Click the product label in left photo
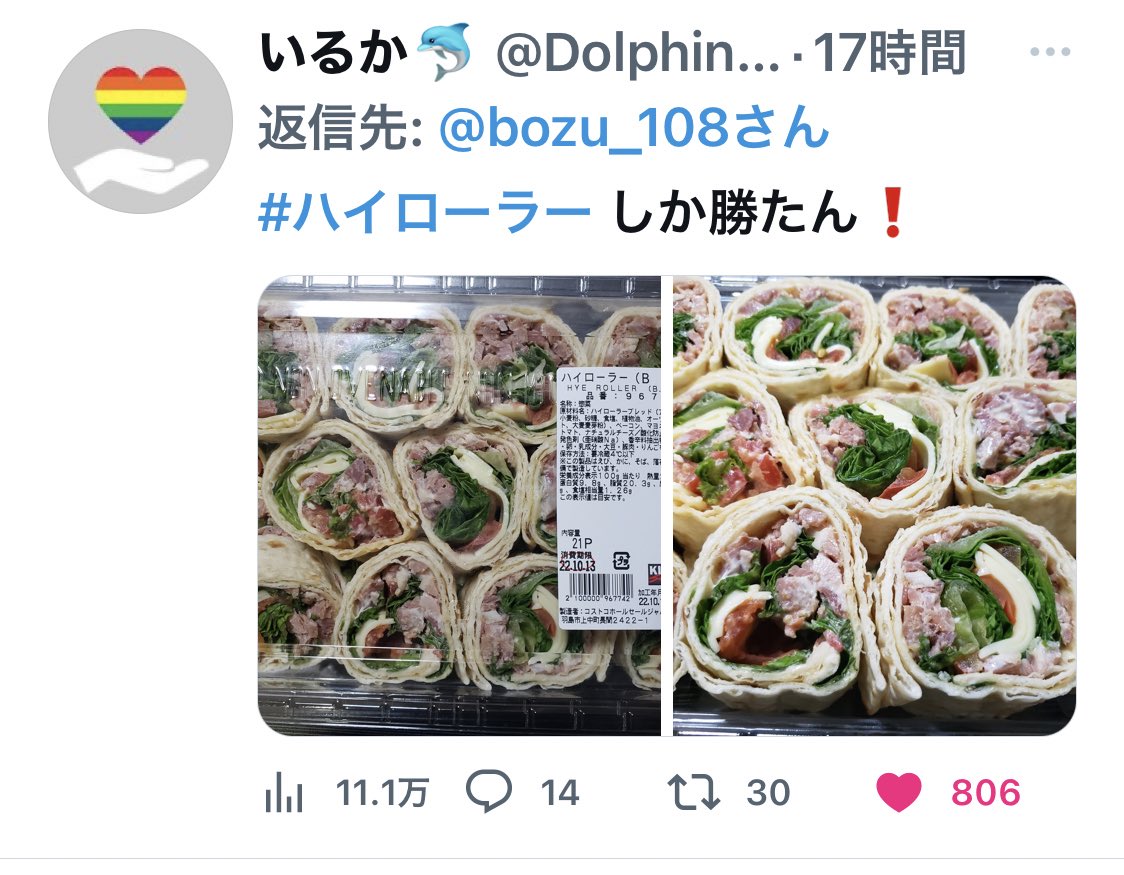This screenshot has height=875, width=1124. click(609, 498)
